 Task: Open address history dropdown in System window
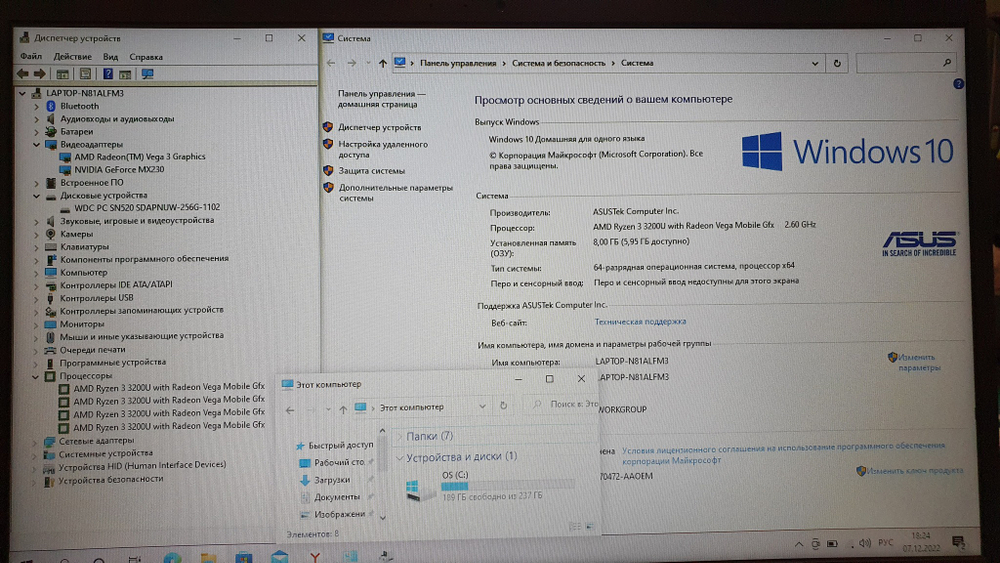coord(815,63)
